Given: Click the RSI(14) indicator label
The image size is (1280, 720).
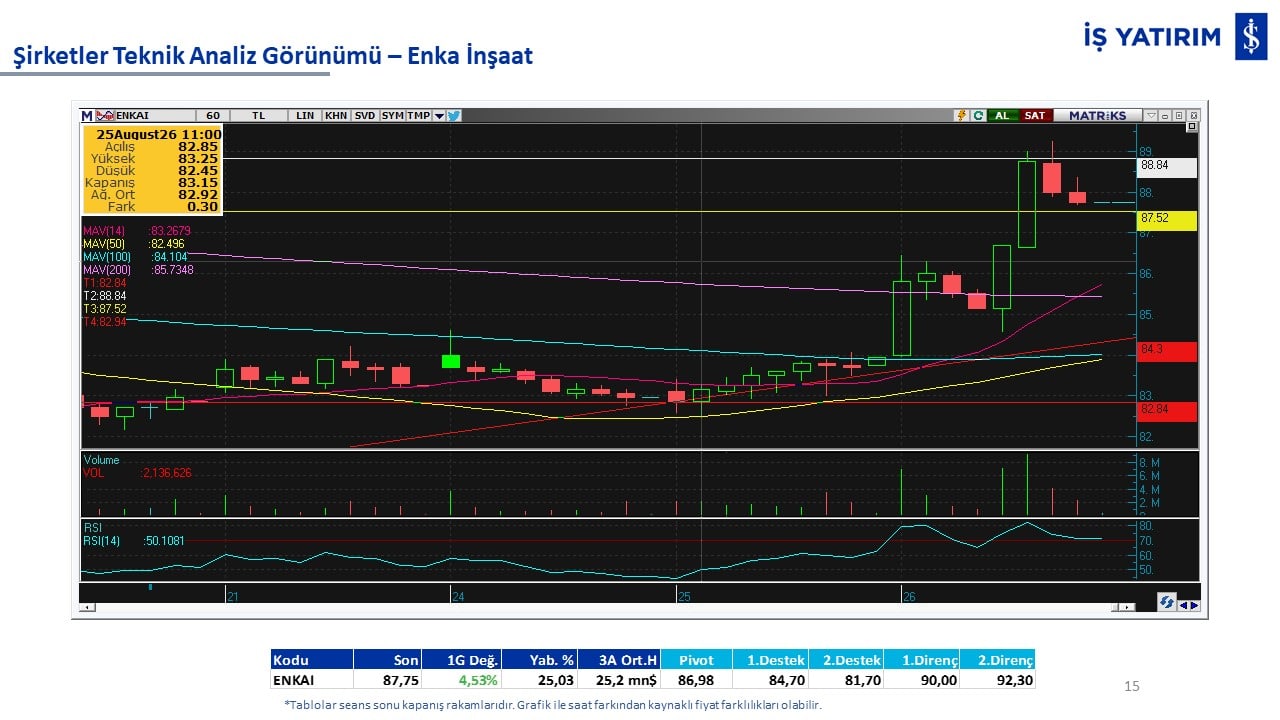Looking at the screenshot, I should point(102,541).
